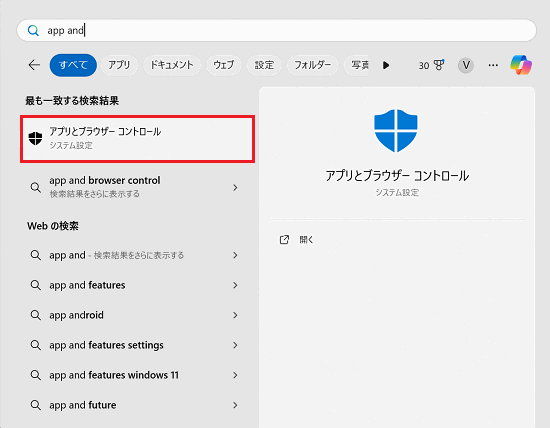Select the app and features settings suggestion
550x428 pixels.
(138, 345)
